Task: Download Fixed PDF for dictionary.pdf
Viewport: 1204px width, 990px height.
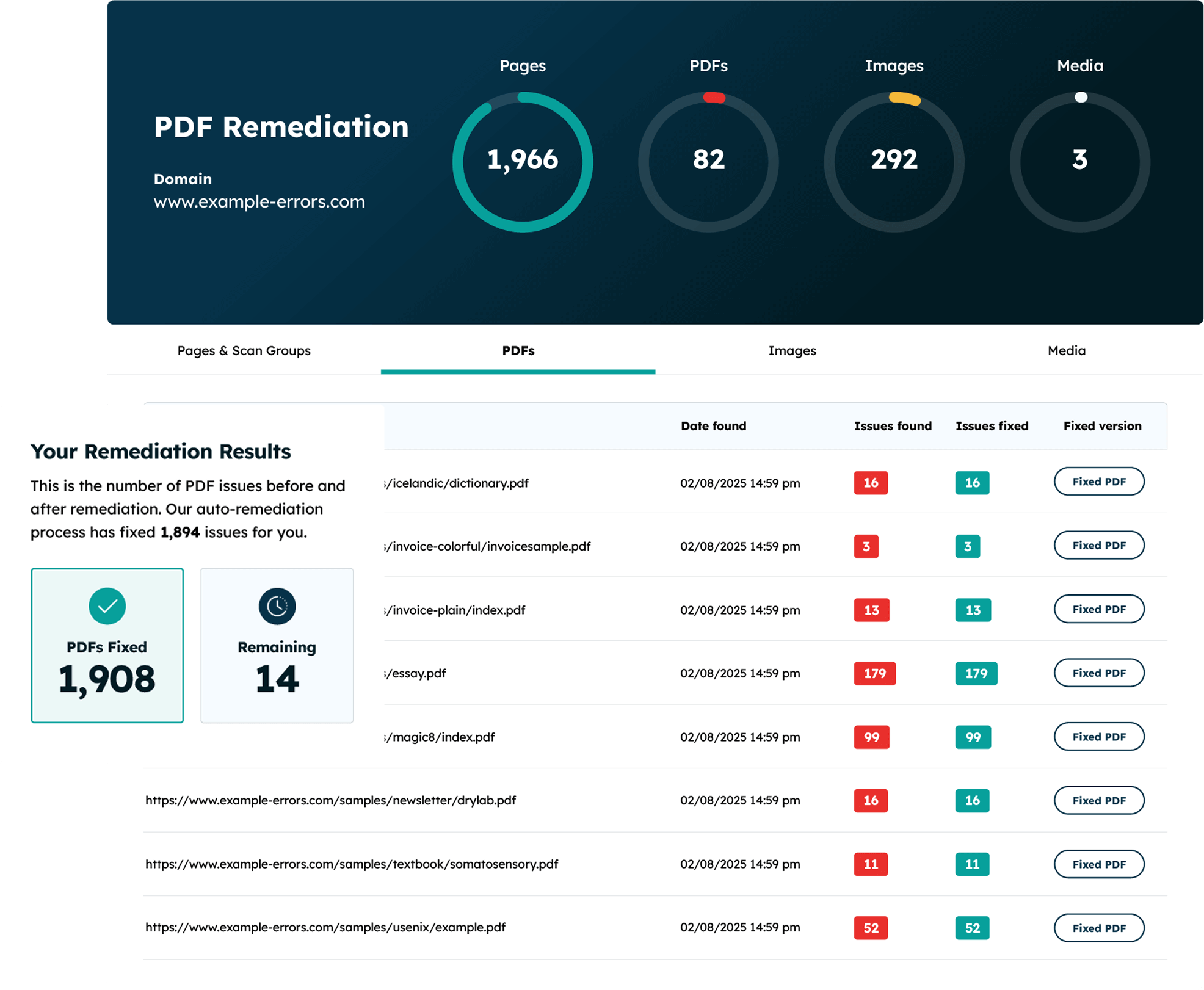Action: [1098, 482]
